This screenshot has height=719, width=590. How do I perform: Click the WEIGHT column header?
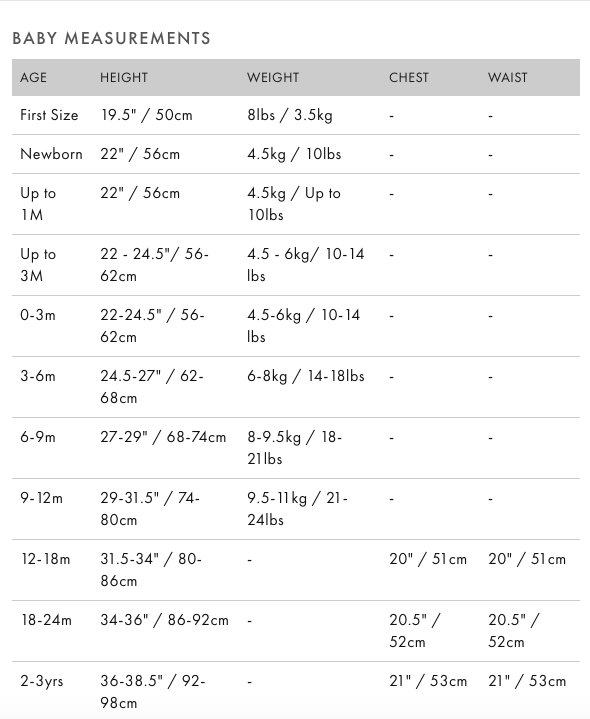click(x=273, y=77)
